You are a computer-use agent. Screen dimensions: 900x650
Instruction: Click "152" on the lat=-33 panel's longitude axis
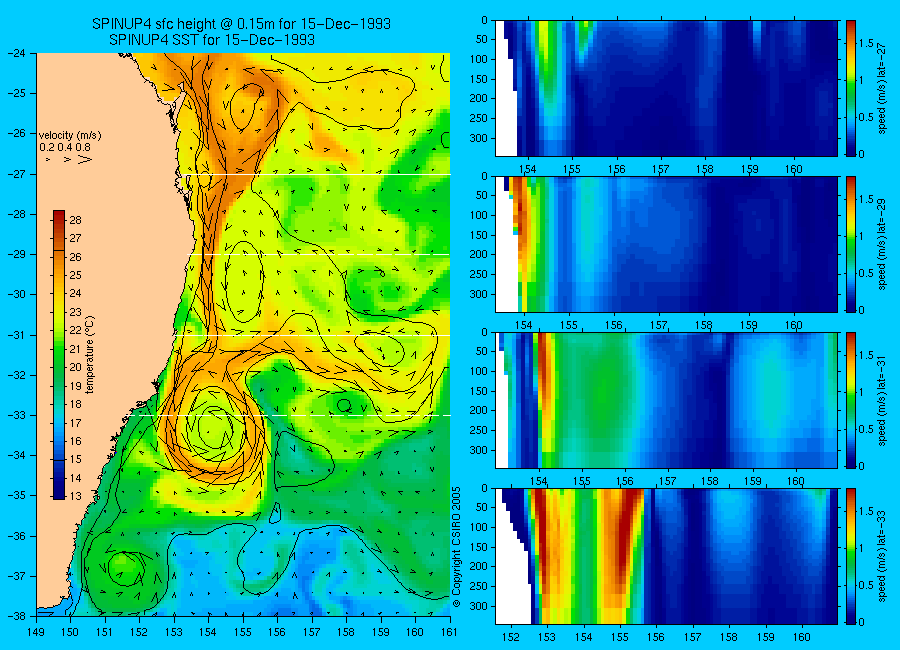tap(510, 637)
